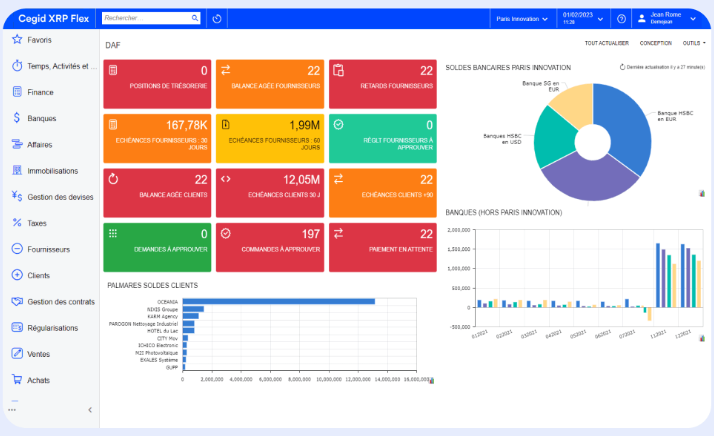
Task: Open Echéances Fournisseurs 30 jours tile
Action: 157,138
